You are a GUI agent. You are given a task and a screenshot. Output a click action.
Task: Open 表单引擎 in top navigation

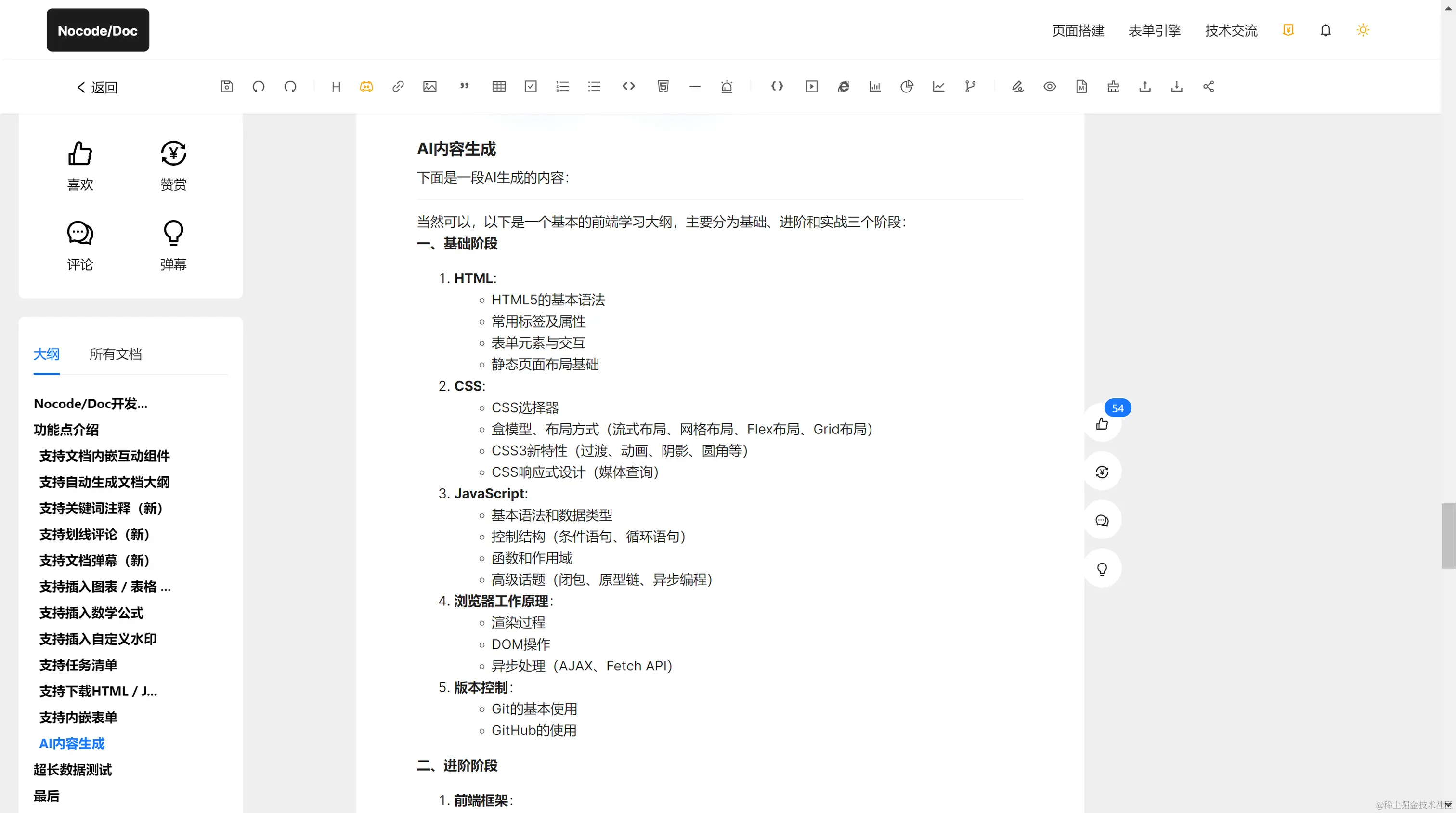[x=1154, y=30]
